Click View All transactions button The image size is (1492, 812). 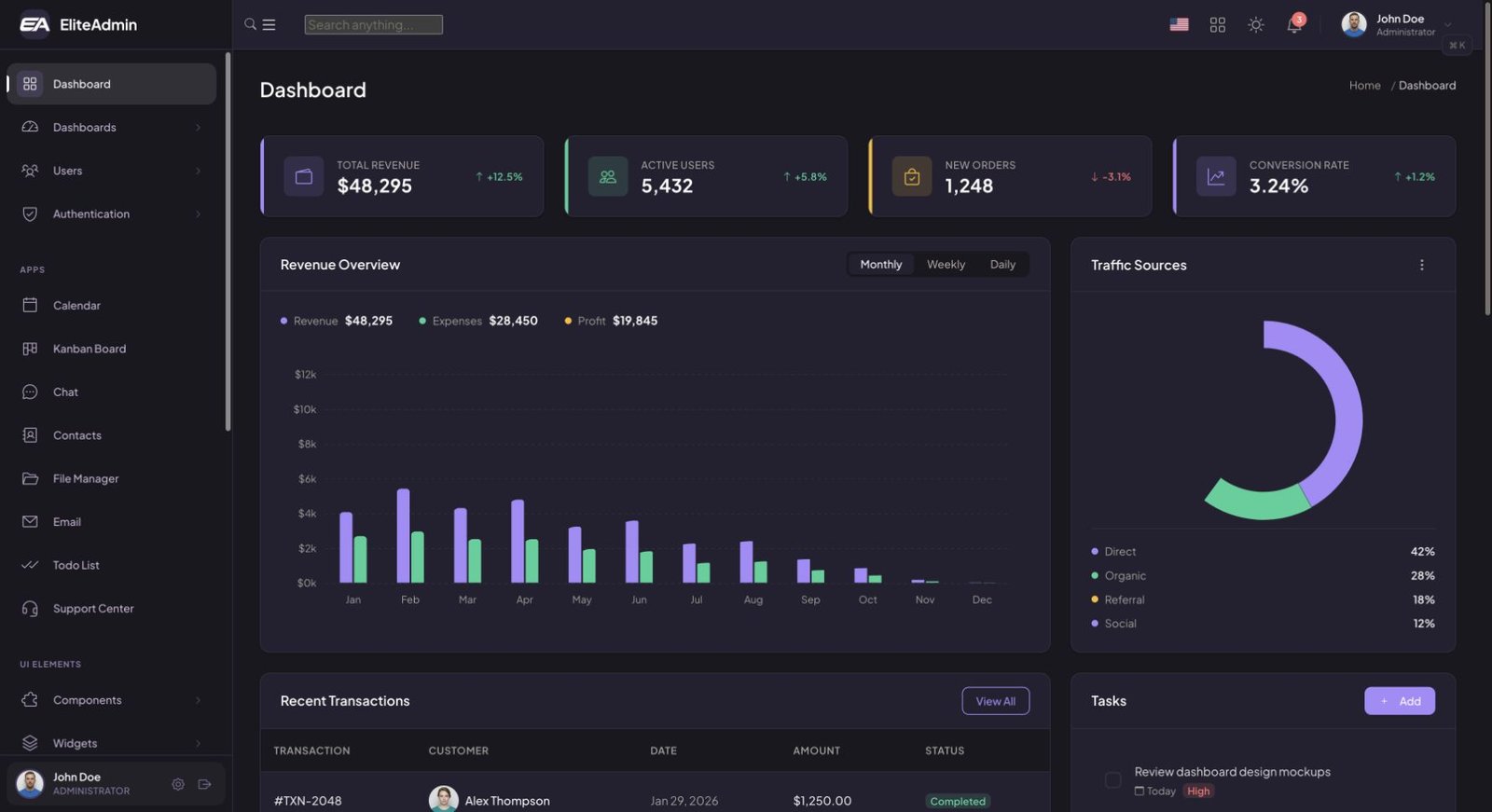(996, 701)
